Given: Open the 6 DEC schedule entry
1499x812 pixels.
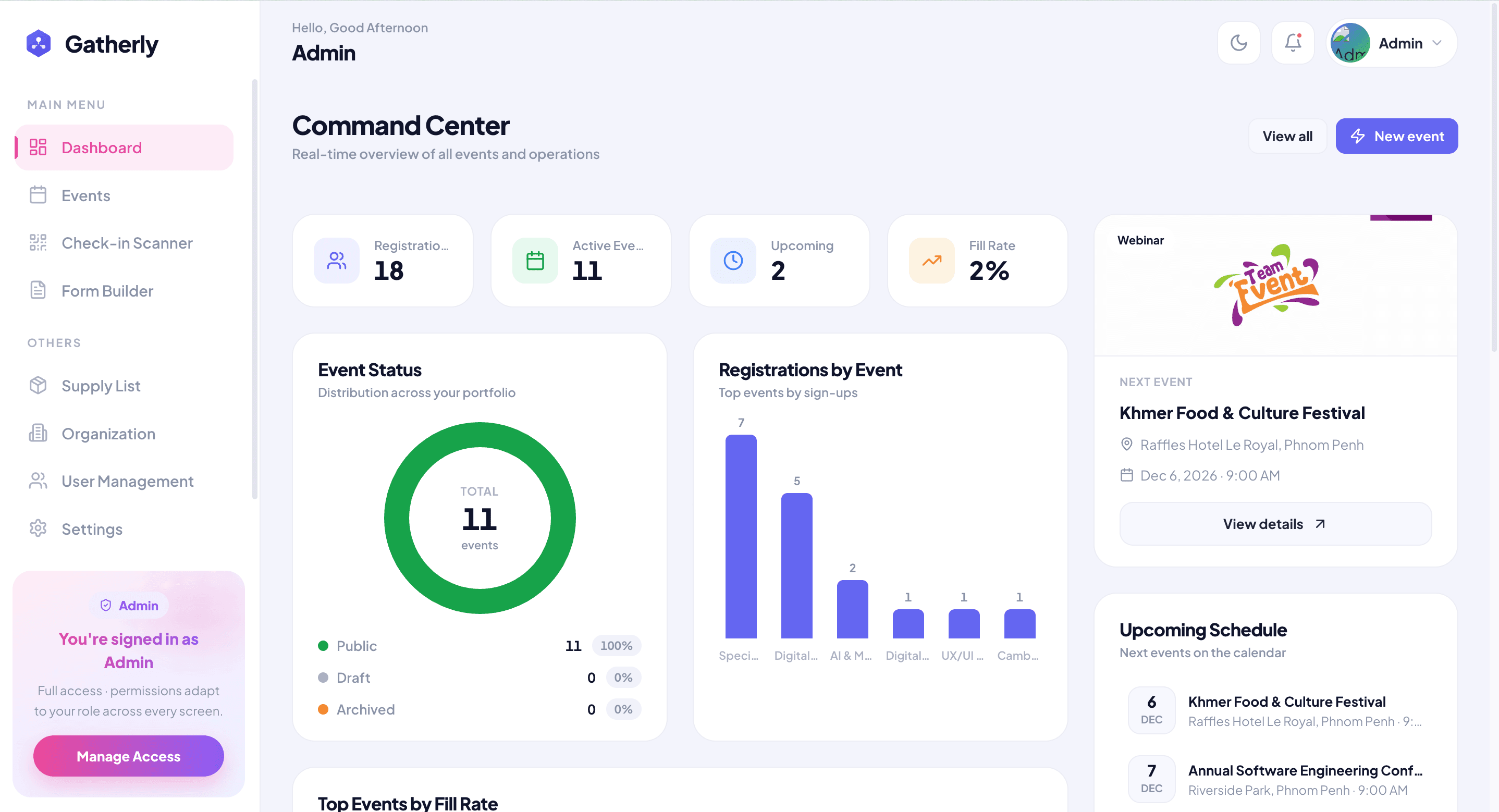Looking at the screenshot, I should [1275, 710].
